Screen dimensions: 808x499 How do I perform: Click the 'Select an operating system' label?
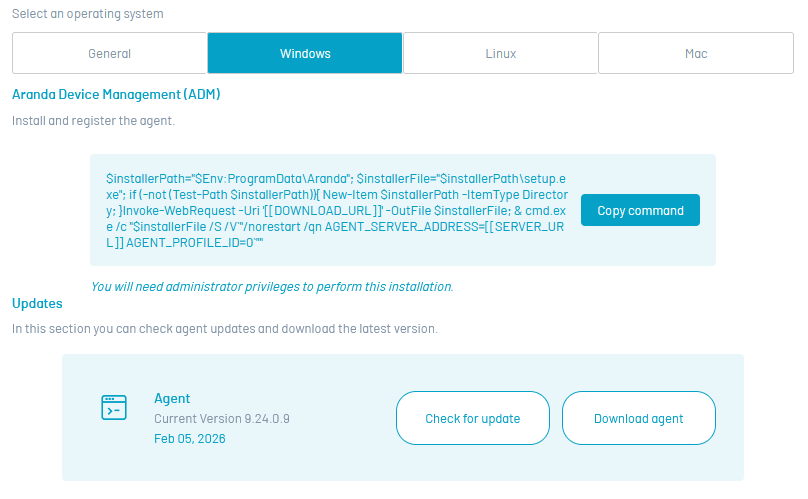tap(88, 14)
